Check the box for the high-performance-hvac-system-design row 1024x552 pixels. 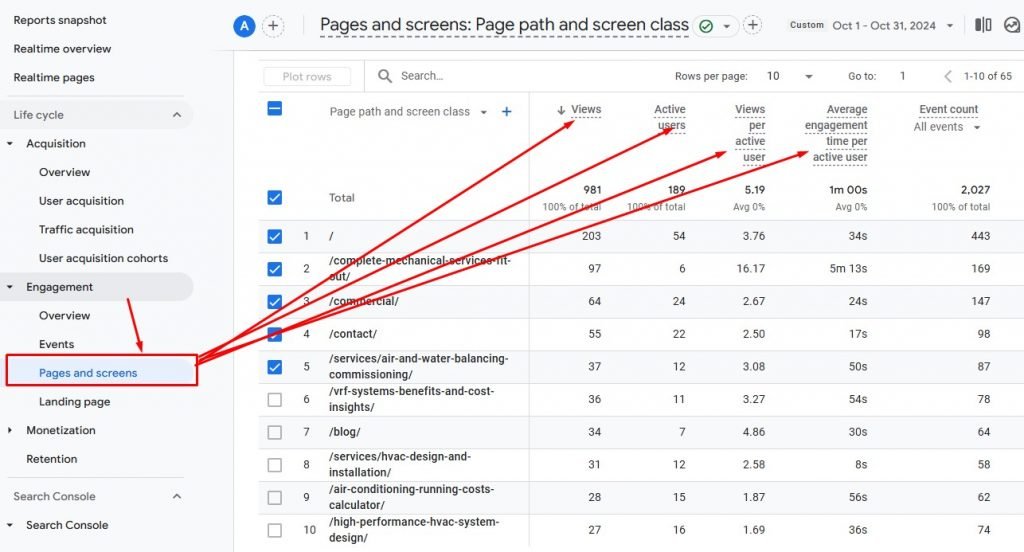275,530
